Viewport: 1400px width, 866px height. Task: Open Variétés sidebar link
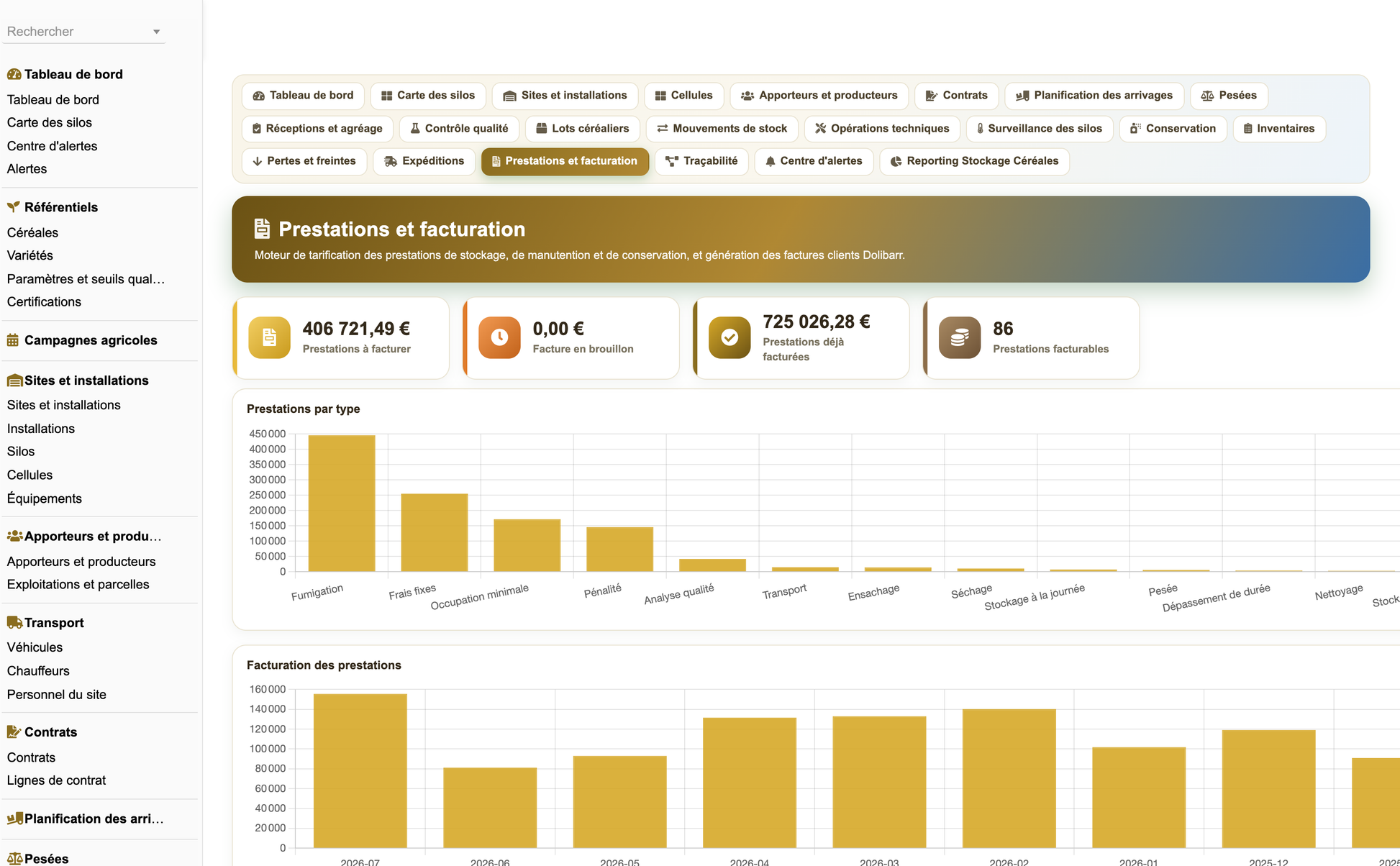click(29, 255)
